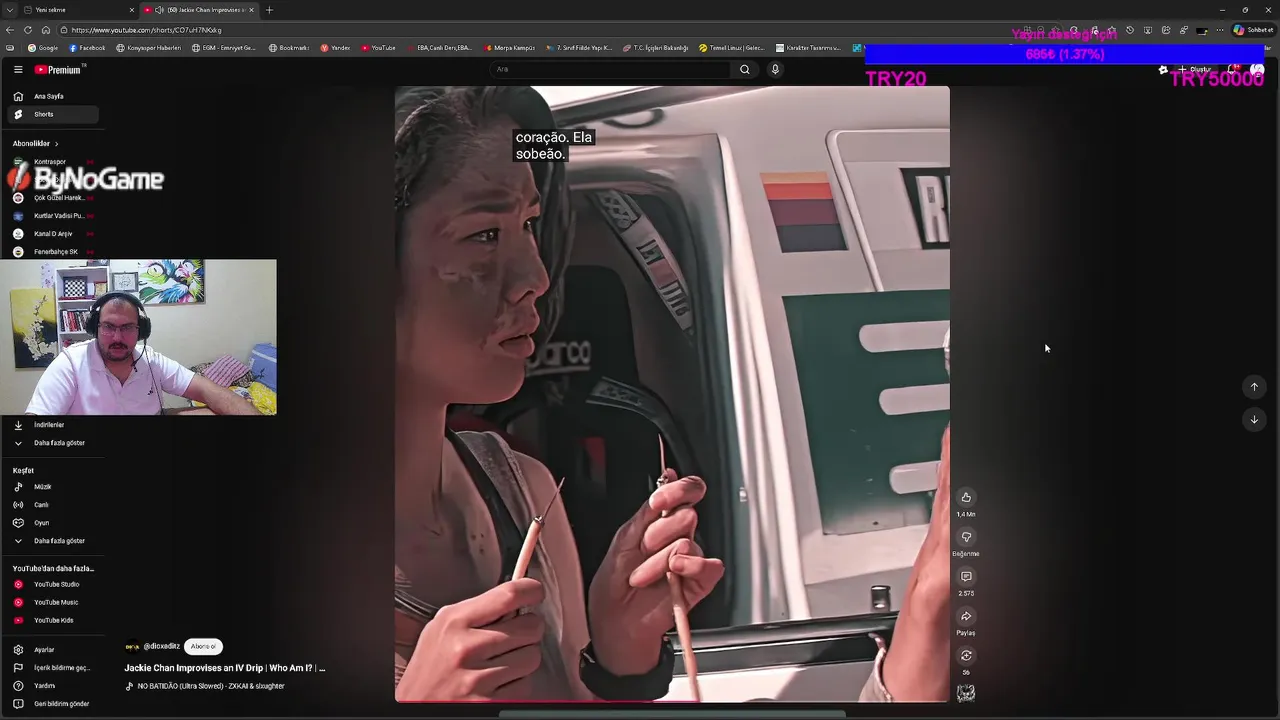Dislike the Short using the thumbs-down icon
The height and width of the screenshot is (720, 1280).
(x=966, y=537)
